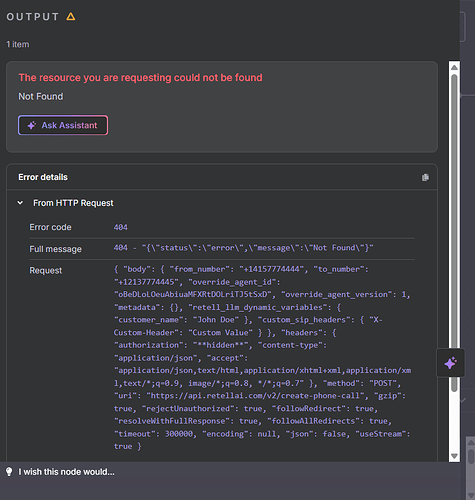Click the OUTPUT panel title
The height and width of the screenshot is (500, 475).
click(x=33, y=17)
